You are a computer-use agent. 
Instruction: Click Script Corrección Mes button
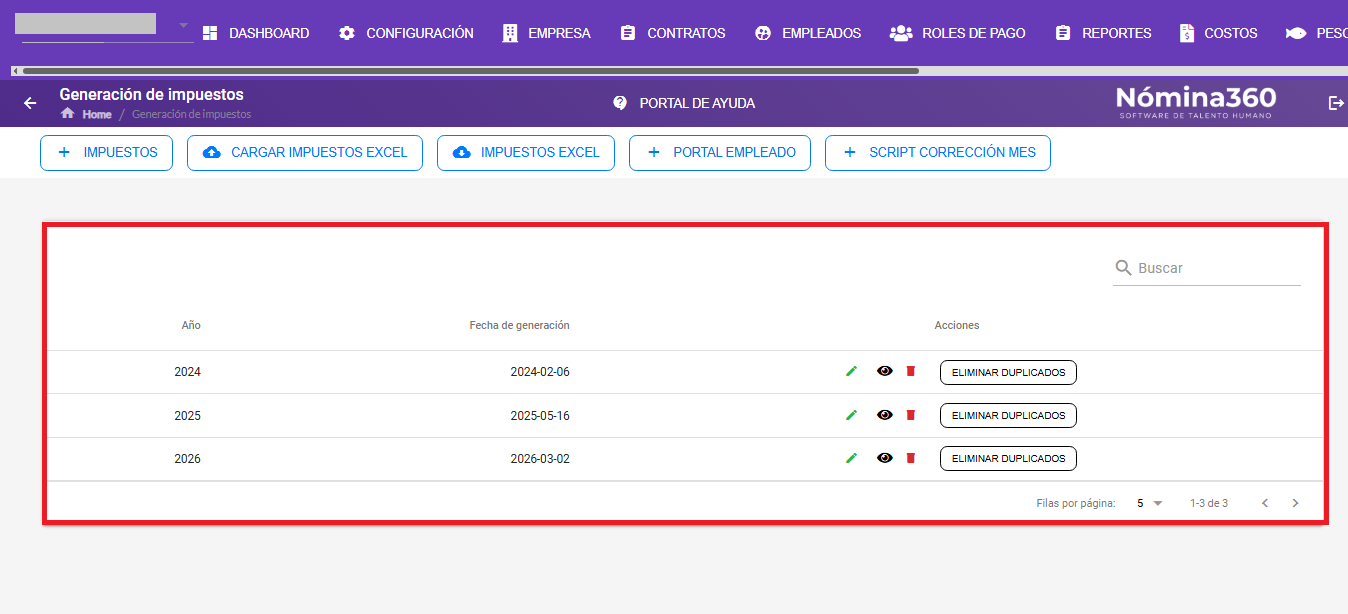tap(938, 153)
